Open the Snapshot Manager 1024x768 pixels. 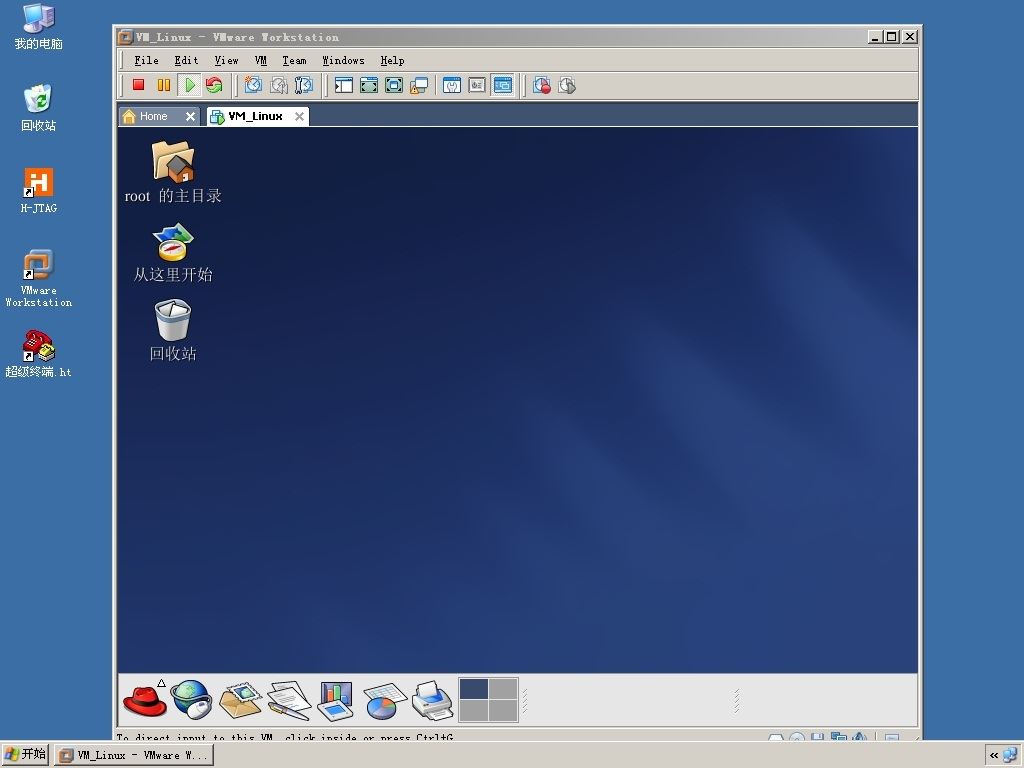coord(304,85)
